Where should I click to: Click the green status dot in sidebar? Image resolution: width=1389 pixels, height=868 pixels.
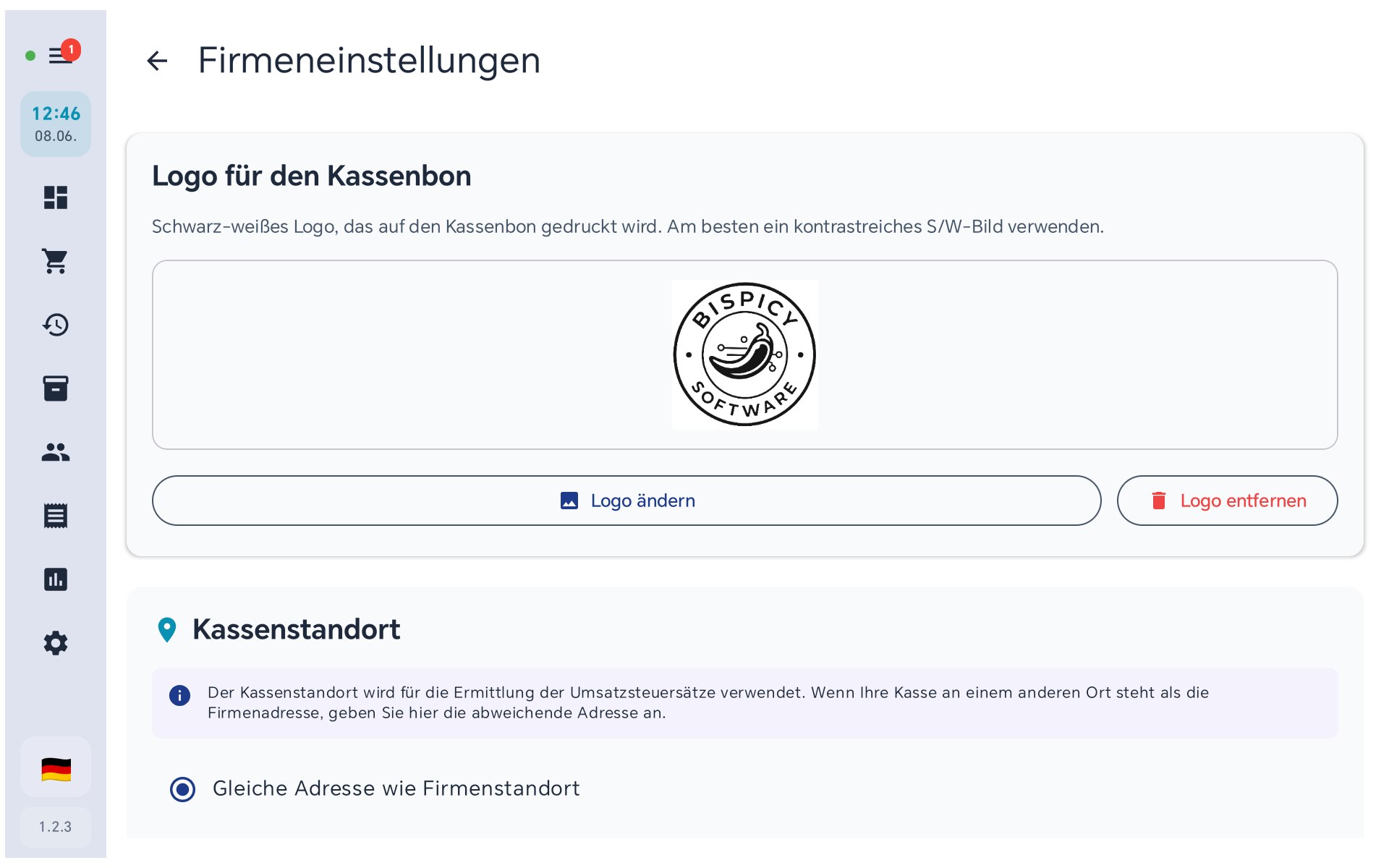pyautogui.click(x=30, y=56)
